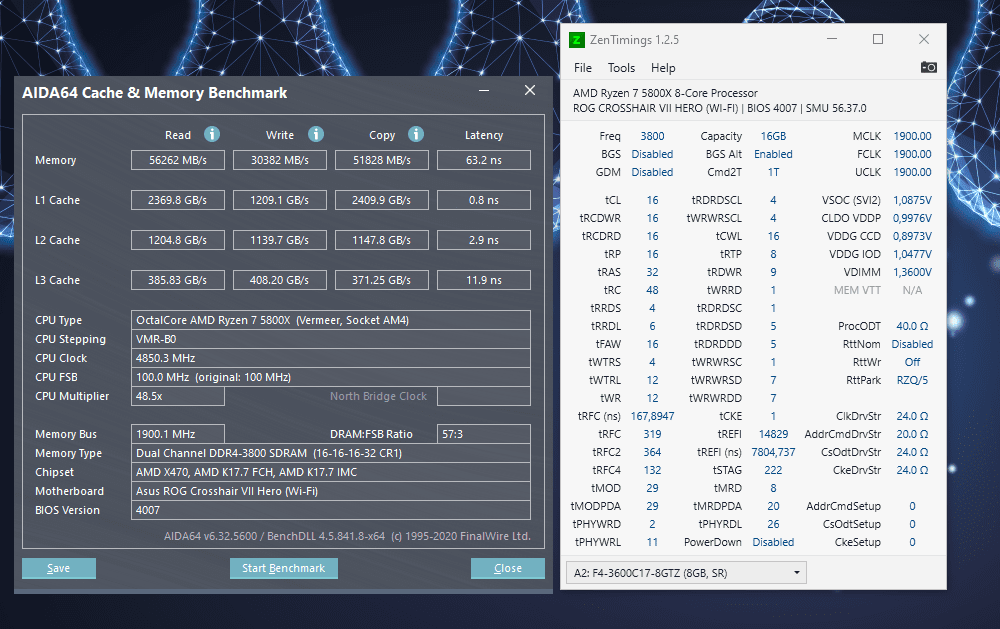Click the CPU Clock 4850.3 MHz field
Screen dimensions: 1000x629
pos(331,358)
